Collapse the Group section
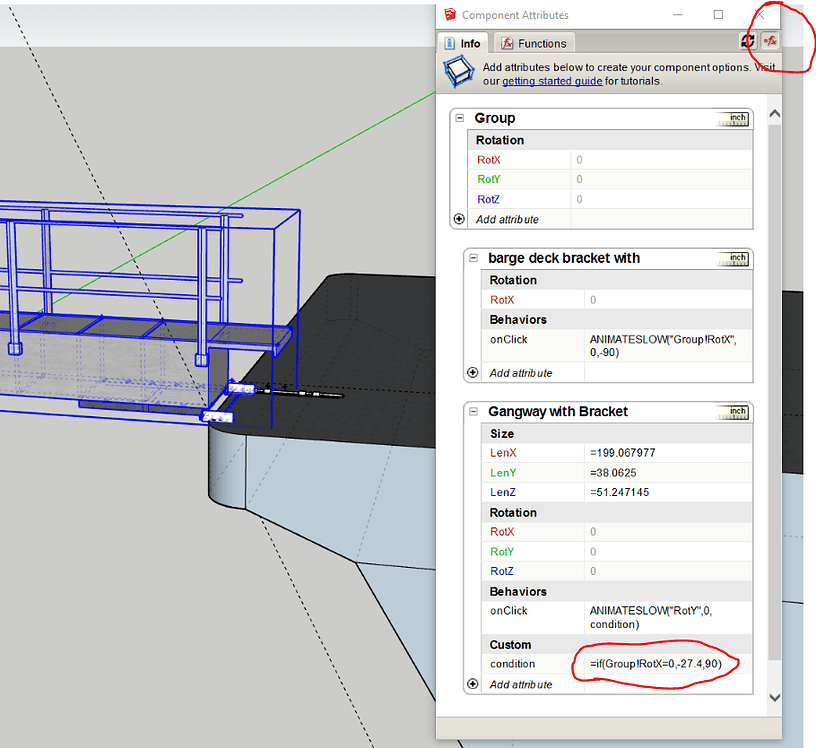 point(458,118)
